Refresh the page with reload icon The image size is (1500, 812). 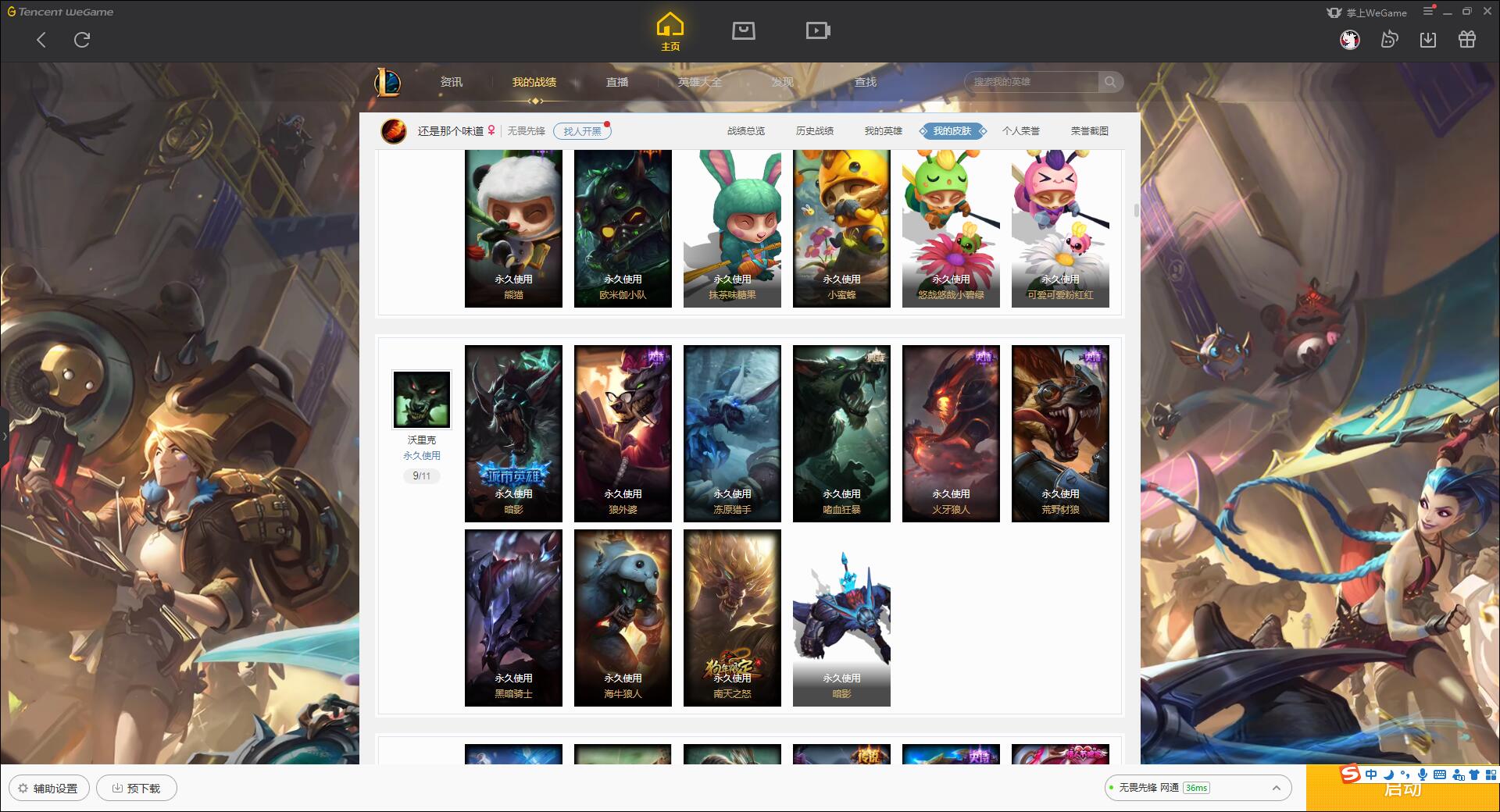(82, 40)
